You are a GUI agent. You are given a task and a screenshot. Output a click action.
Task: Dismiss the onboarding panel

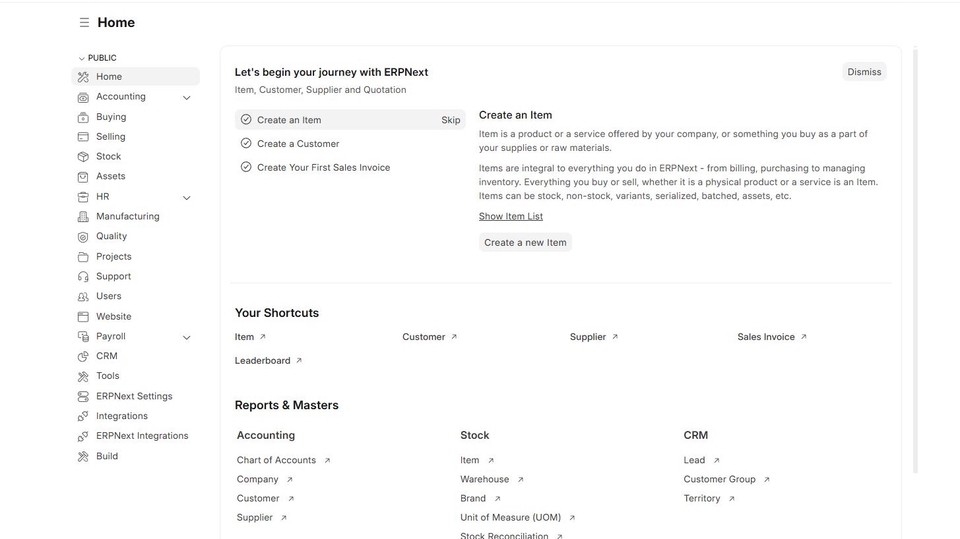864,72
